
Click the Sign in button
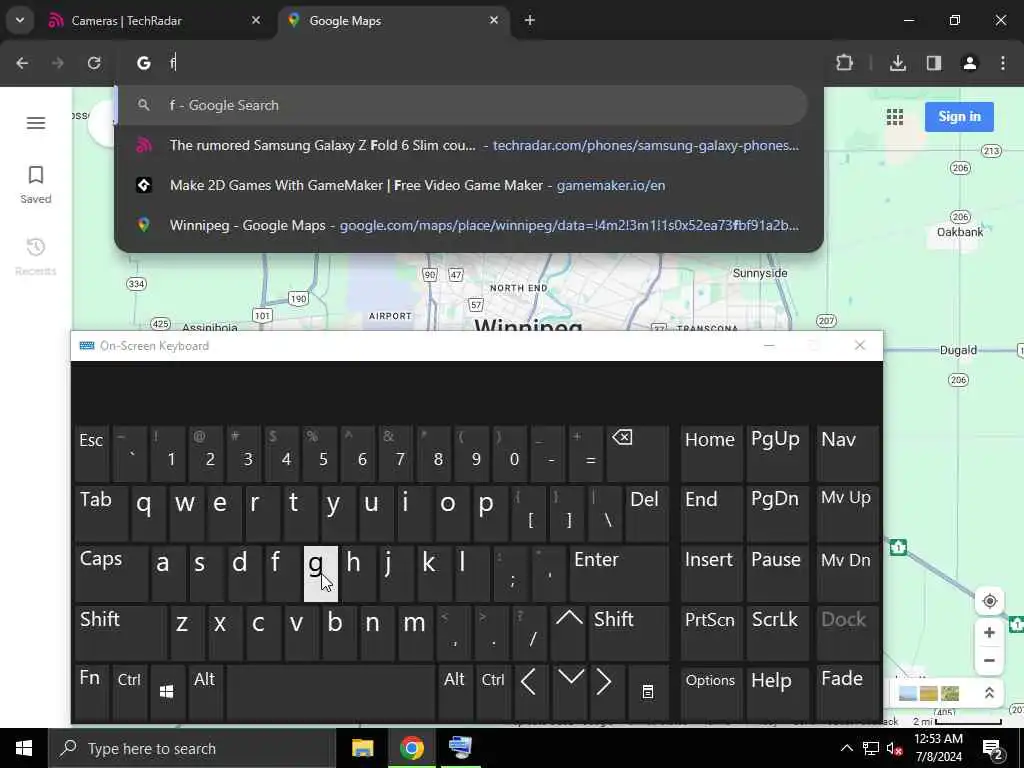tap(959, 117)
